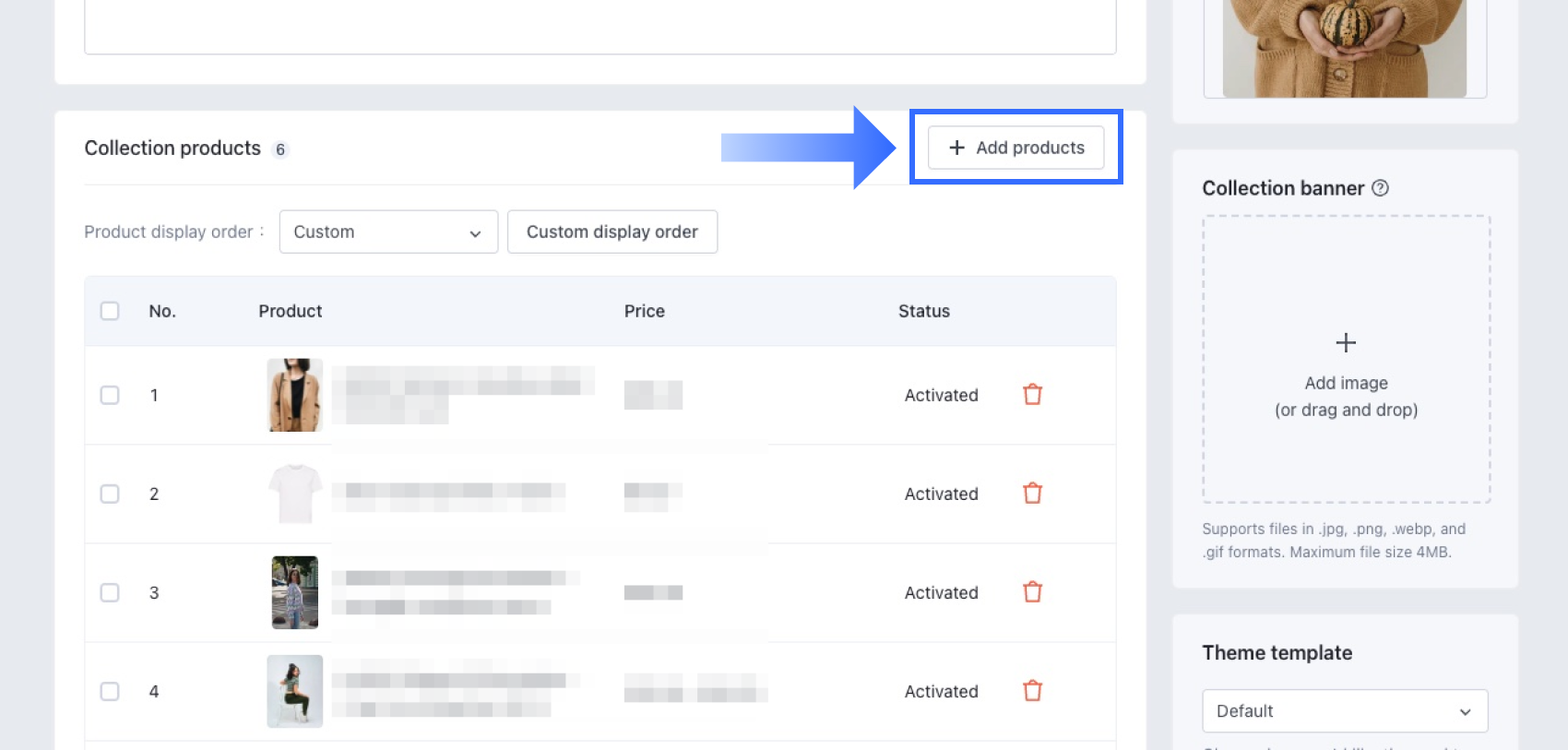
Task: Click the coat product thumbnail in row 1
Action: pyautogui.click(x=295, y=395)
